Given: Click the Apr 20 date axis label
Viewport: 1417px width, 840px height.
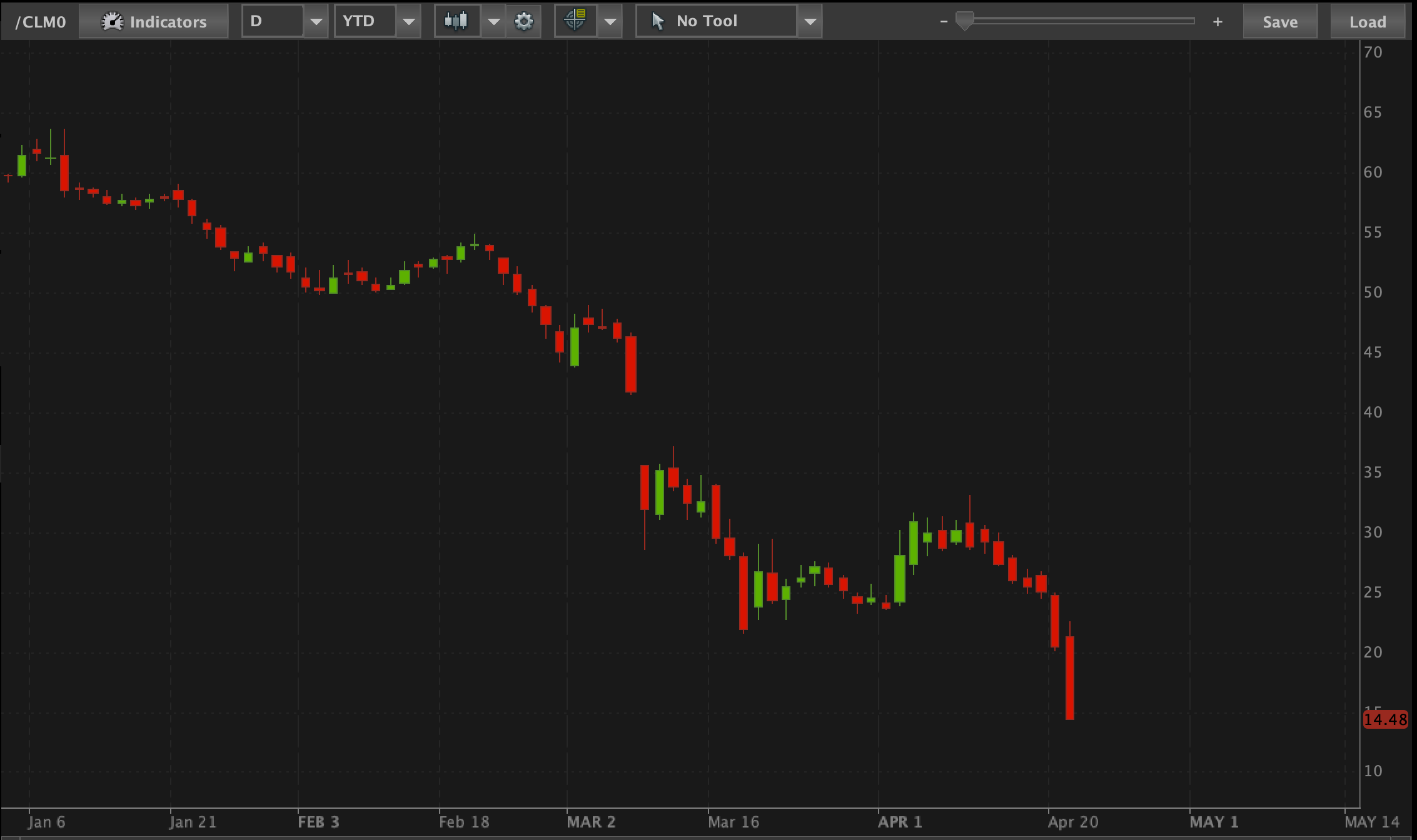Looking at the screenshot, I should click(x=1073, y=822).
